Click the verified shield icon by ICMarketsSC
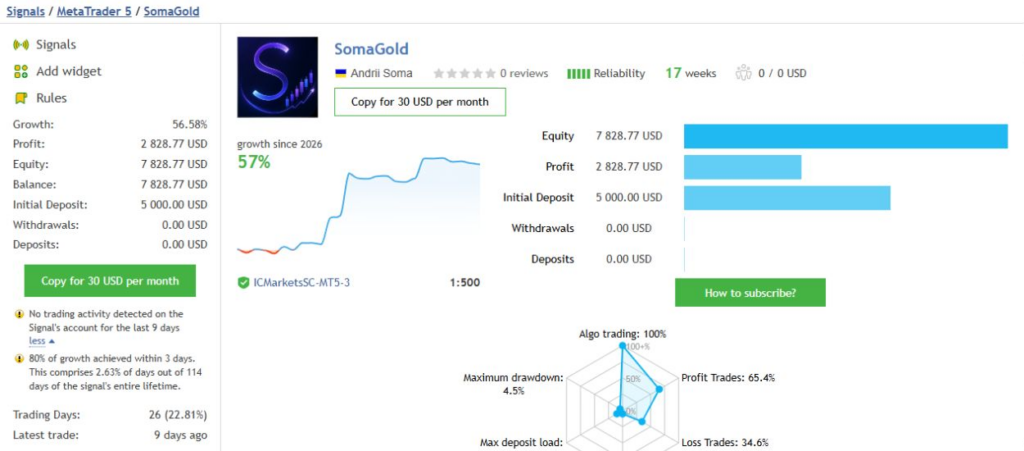Image resolution: width=1024 pixels, height=451 pixels. 244,283
